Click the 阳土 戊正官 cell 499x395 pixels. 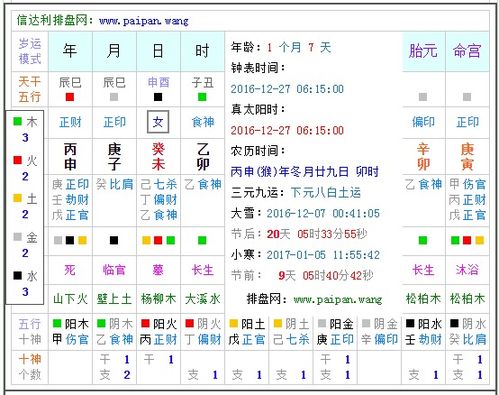pos(247,332)
